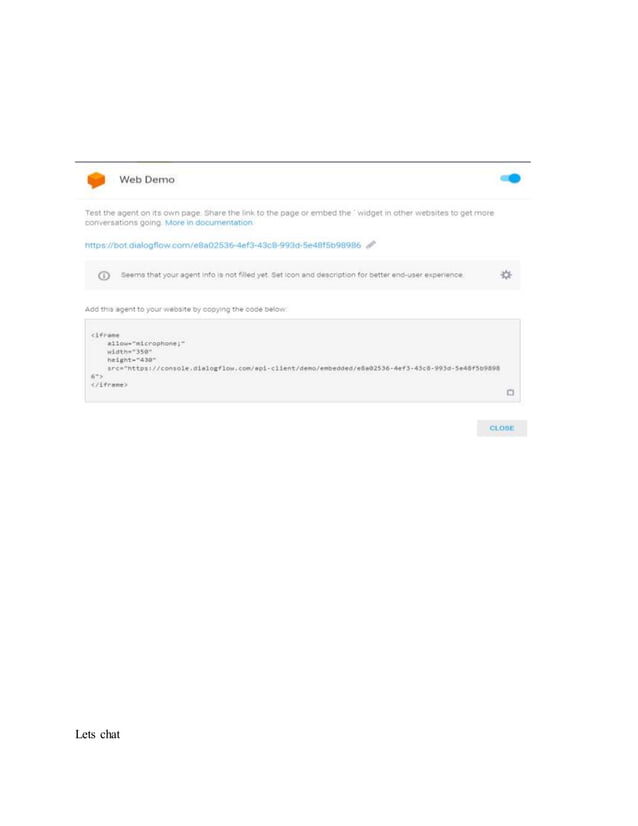Click the src console.dialogflow.com line in code

[303, 368]
